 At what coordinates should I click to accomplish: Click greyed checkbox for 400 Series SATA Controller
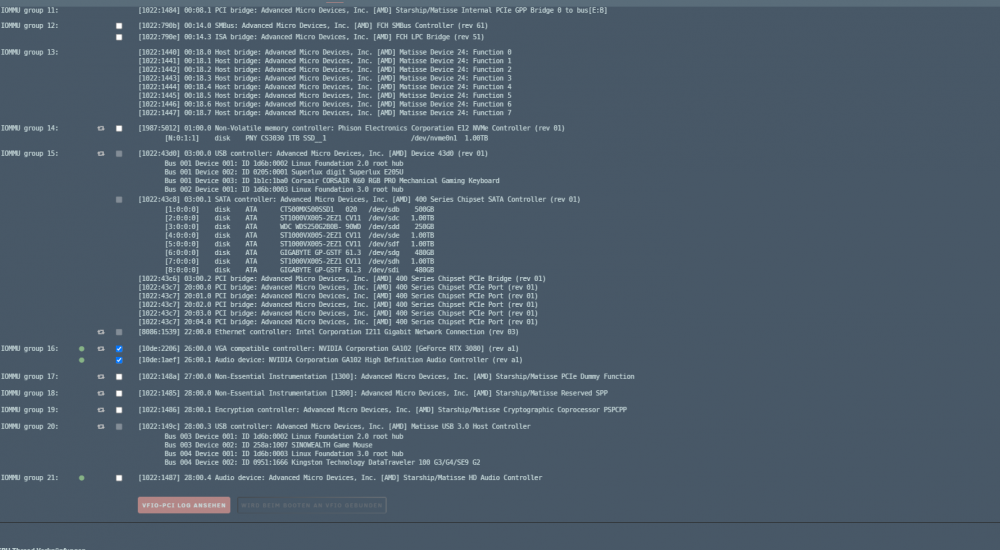pyautogui.click(x=119, y=200)
